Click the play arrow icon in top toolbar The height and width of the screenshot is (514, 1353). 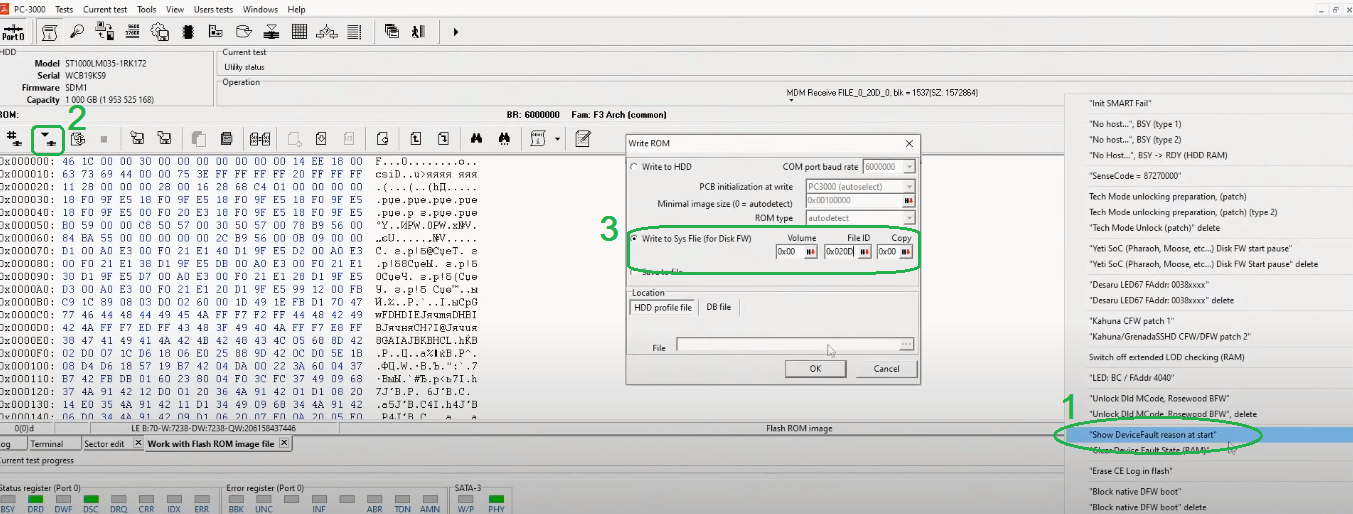tap(456, 32)
